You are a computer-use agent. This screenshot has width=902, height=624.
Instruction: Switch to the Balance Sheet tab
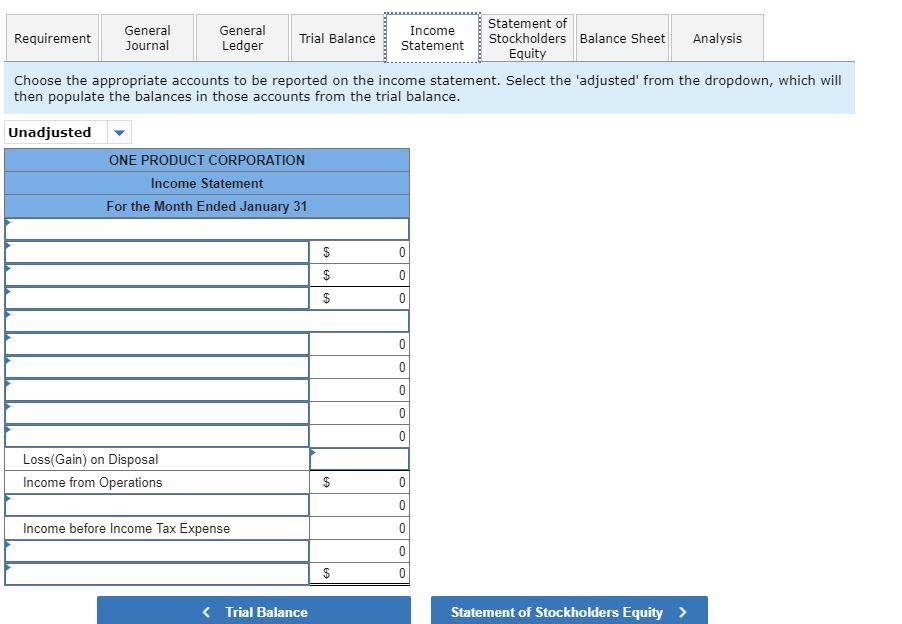[x=622, y=38]
